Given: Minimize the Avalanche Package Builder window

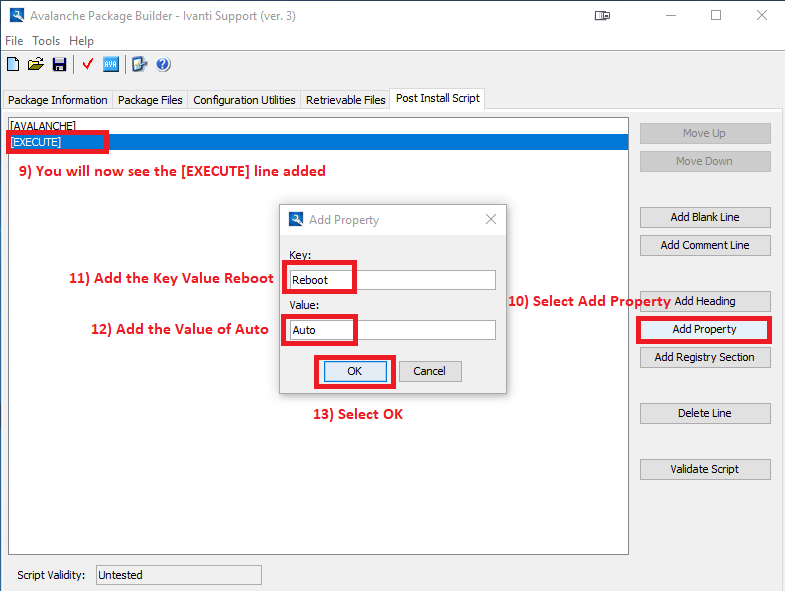Looking at the screenshot, I should pos(671,16).
